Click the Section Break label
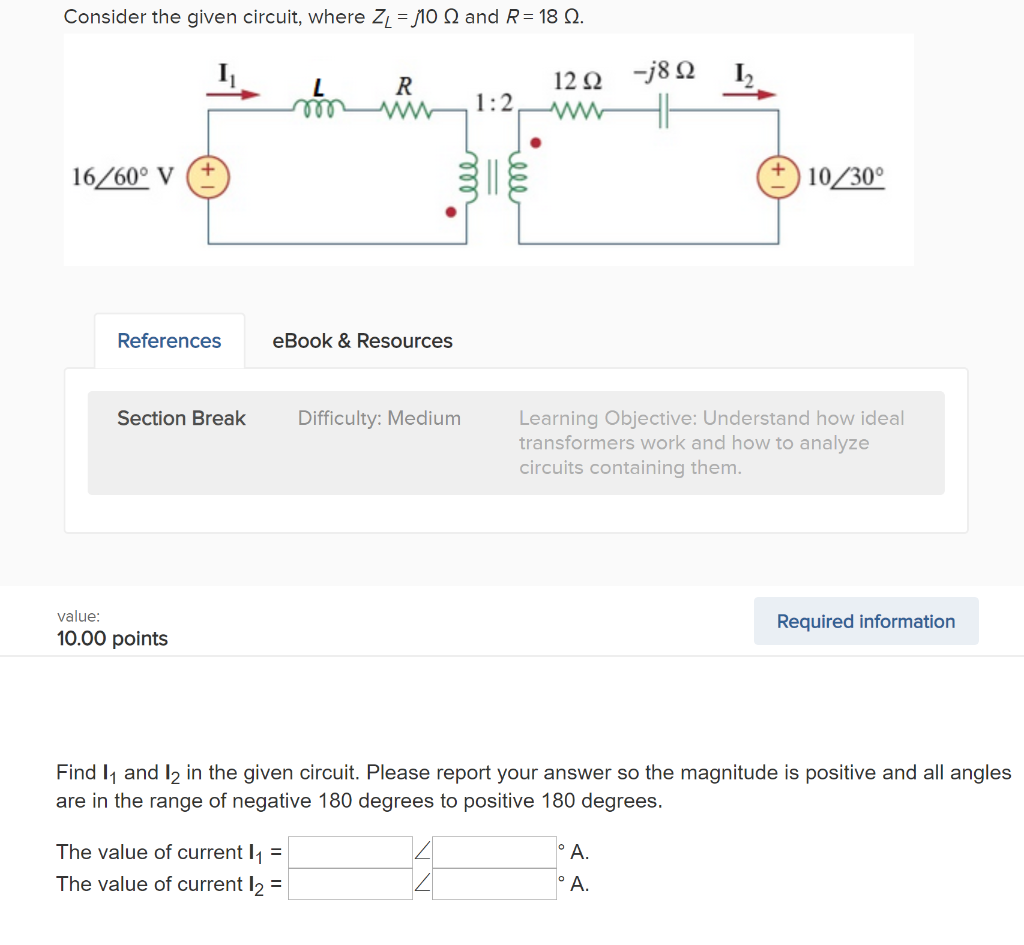 click(x=181, y=418)
